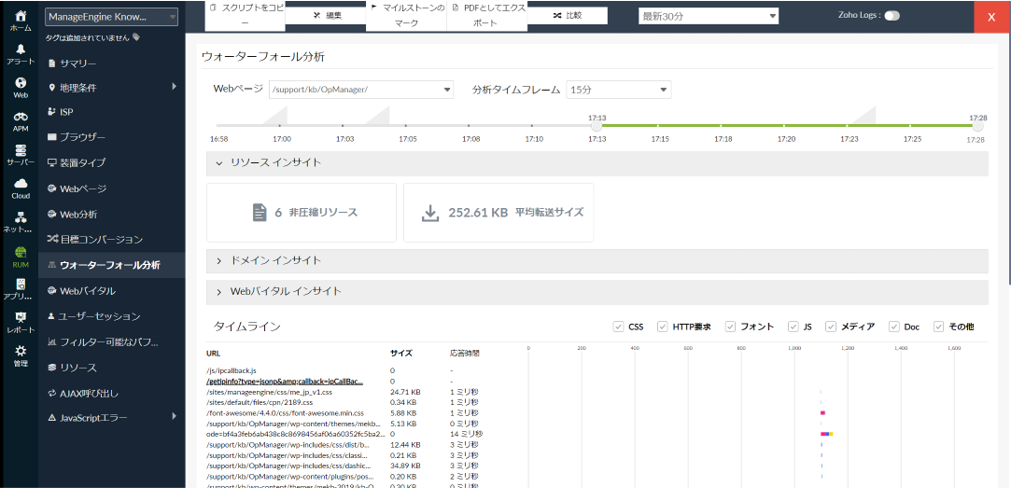Click the マイルストーンのマーク button
This screenshot has height=488, width=1011.
click(406, 15)
